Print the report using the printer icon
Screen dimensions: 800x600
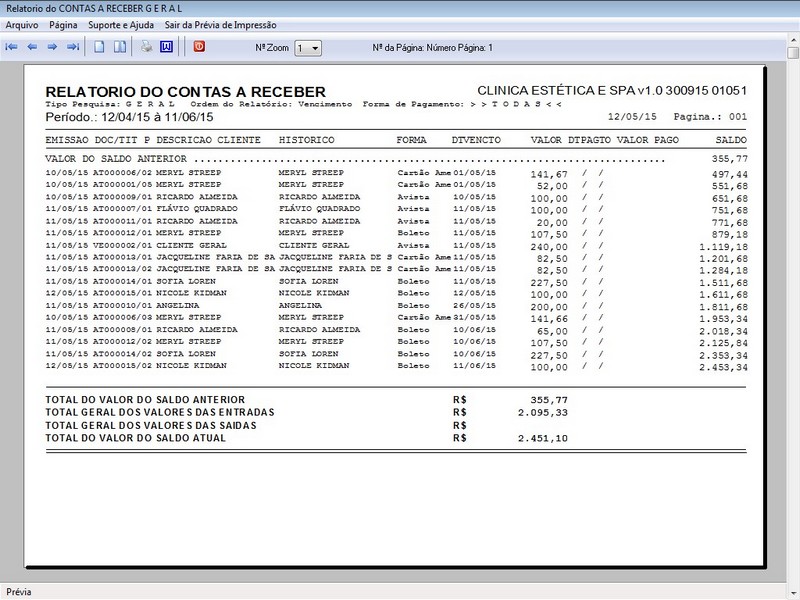pos(146,47)
